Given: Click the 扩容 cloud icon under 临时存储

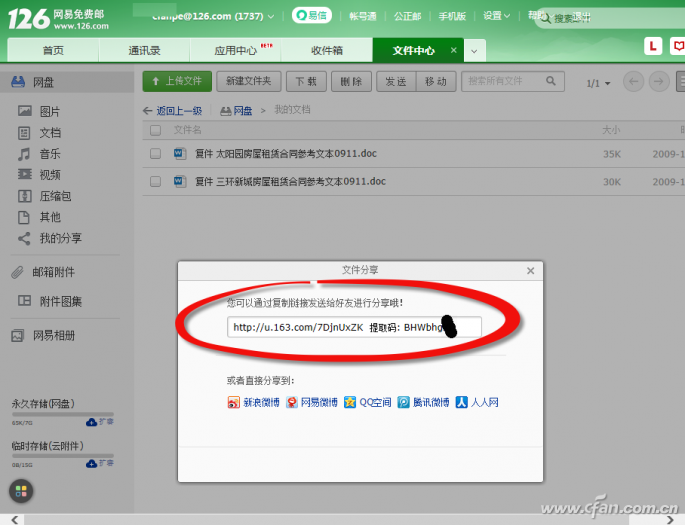Looking at the screenshot, I should pyautogui.click(x=91, y=463).
